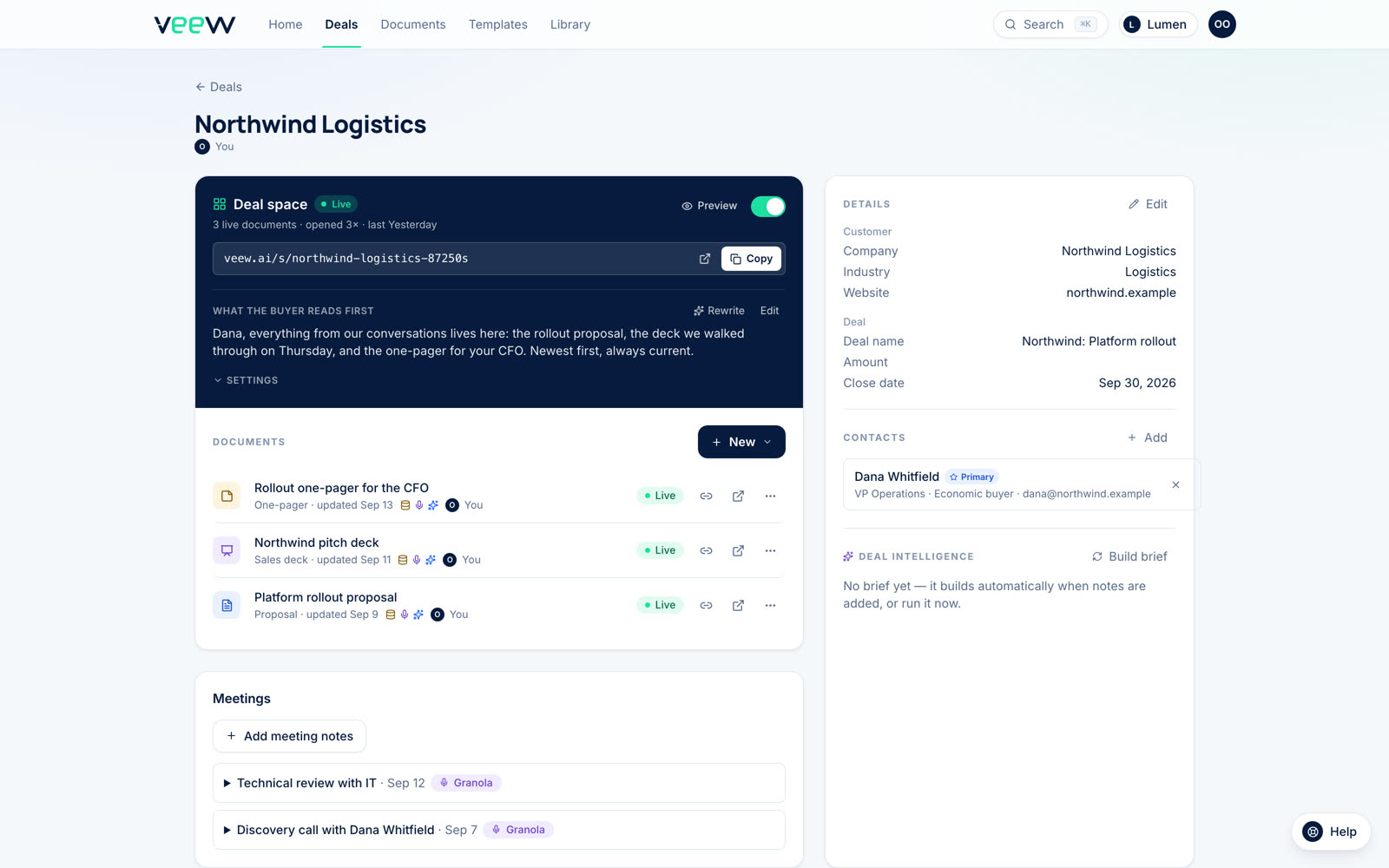The height and width of the screenshot is (868, 1389).
Task: Remove Dana Whitfield contact
Action: [1175, 484]
